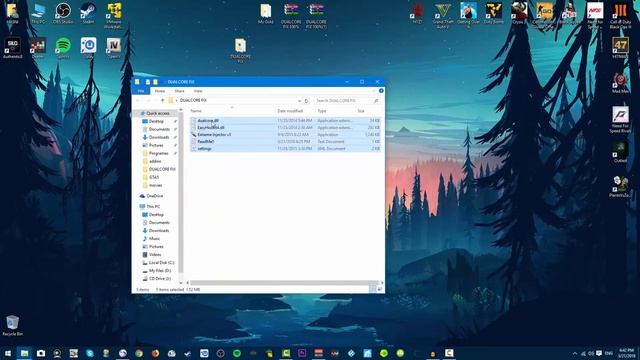Open the Spotify desktop shortcut
Viewport: 640px width, 360px height.
[63, 48]
